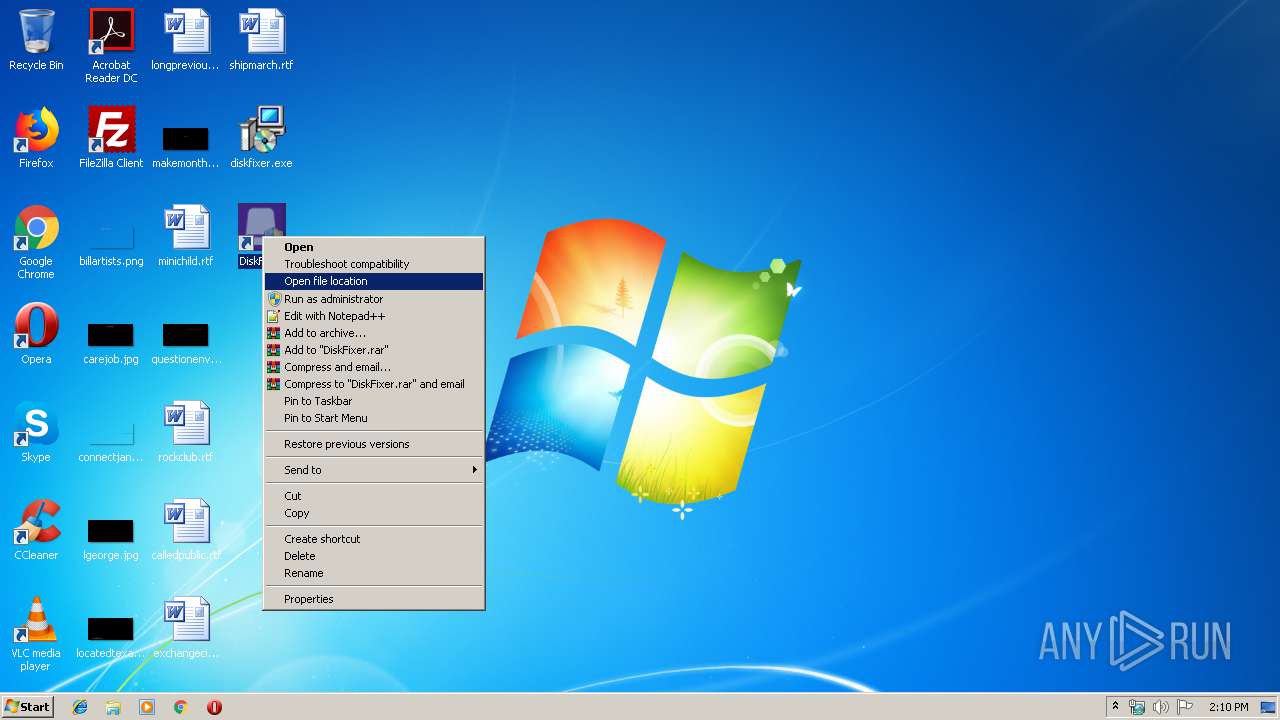
Task: Select the calledpublic.rtf document icon
Action: (x=186, y=530)
